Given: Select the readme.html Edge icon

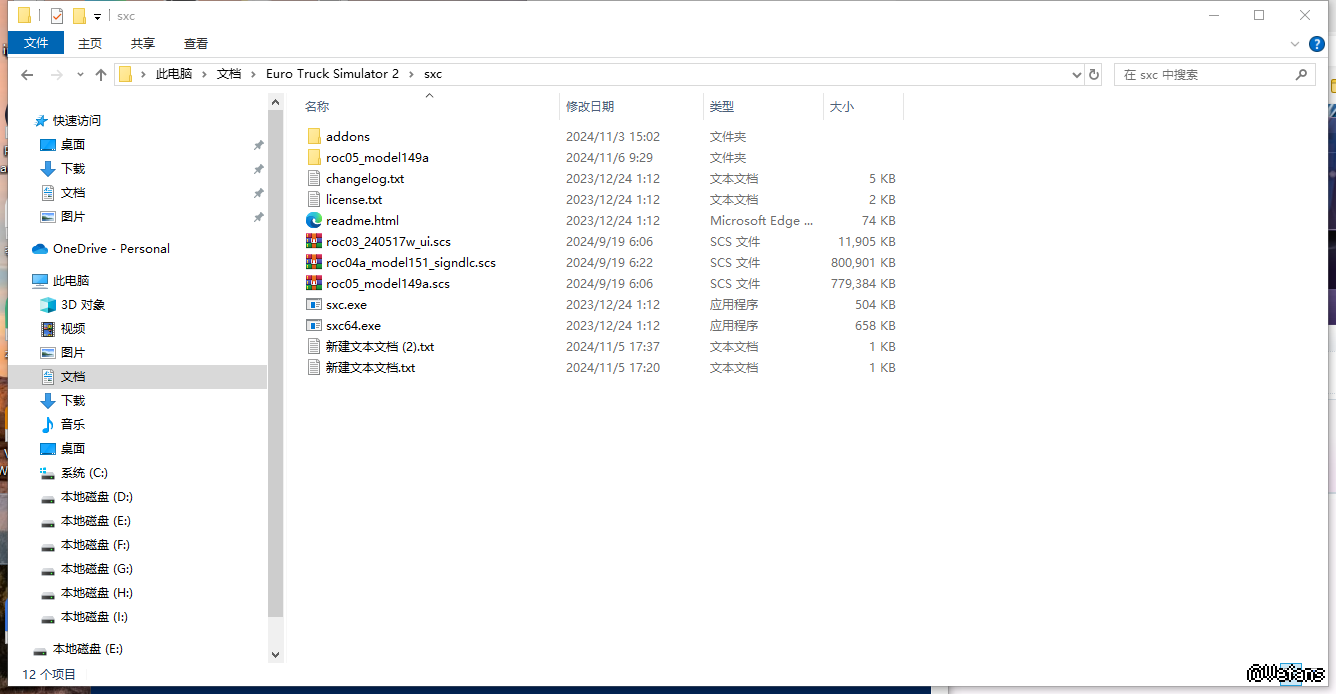Looking at the screenshot, I should 314,220.
